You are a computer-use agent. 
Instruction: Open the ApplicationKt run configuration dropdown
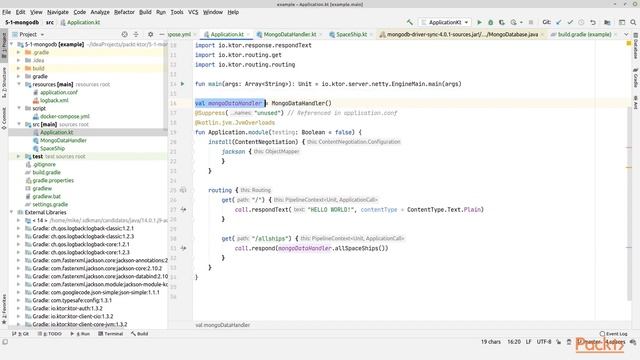point(445,22)
